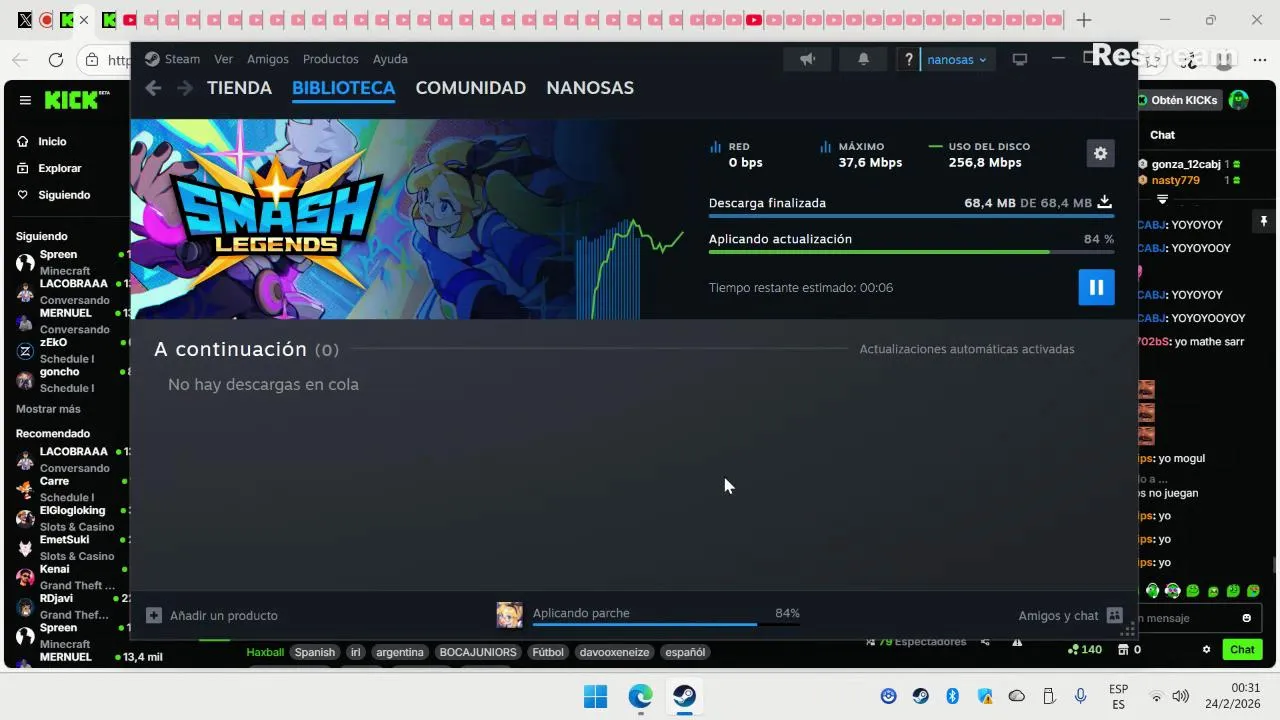Select the BOCAJUNIORS tag
This screenshot has width=1280, height=720.
pyautogui.click(x=478, y=652)
